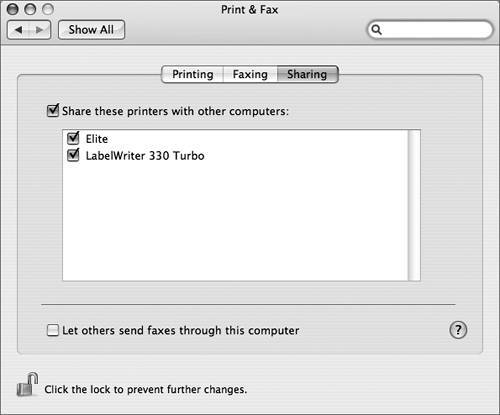Uncheck the LabelWriter 330 Turbo checkbox

tap(73, 155)
